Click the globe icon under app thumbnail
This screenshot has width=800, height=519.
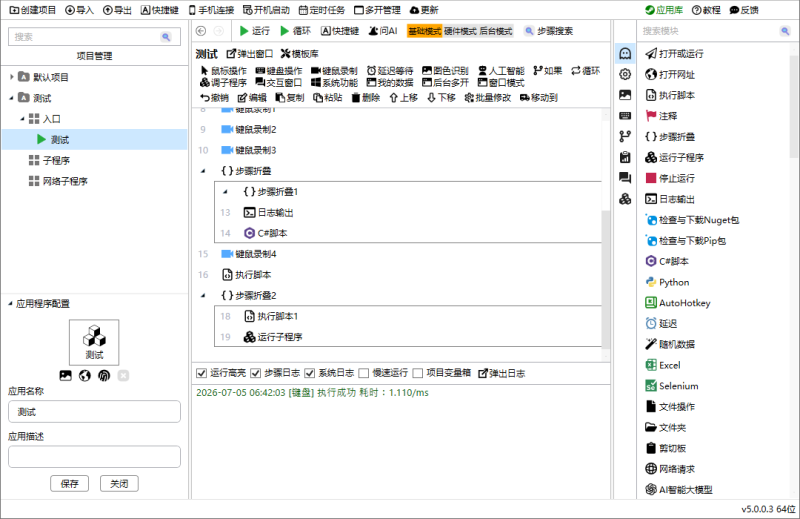(85, 376)
